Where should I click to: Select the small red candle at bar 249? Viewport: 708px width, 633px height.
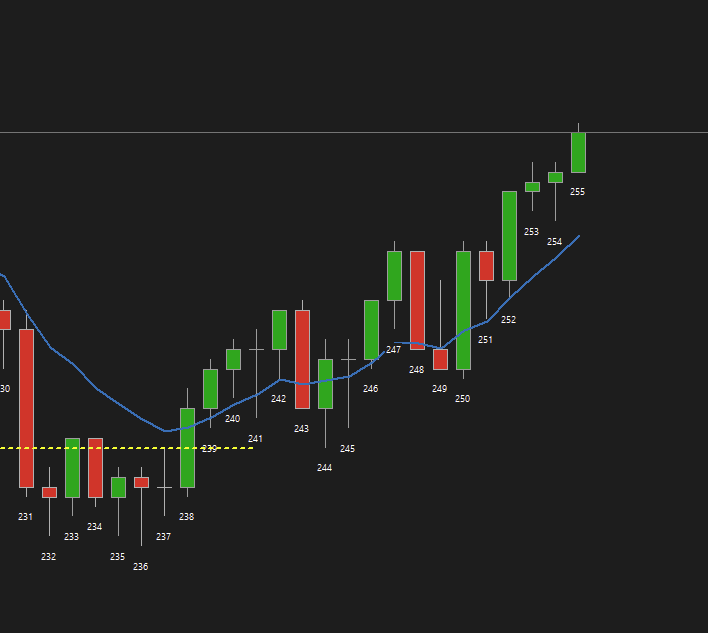pos(440,359)
